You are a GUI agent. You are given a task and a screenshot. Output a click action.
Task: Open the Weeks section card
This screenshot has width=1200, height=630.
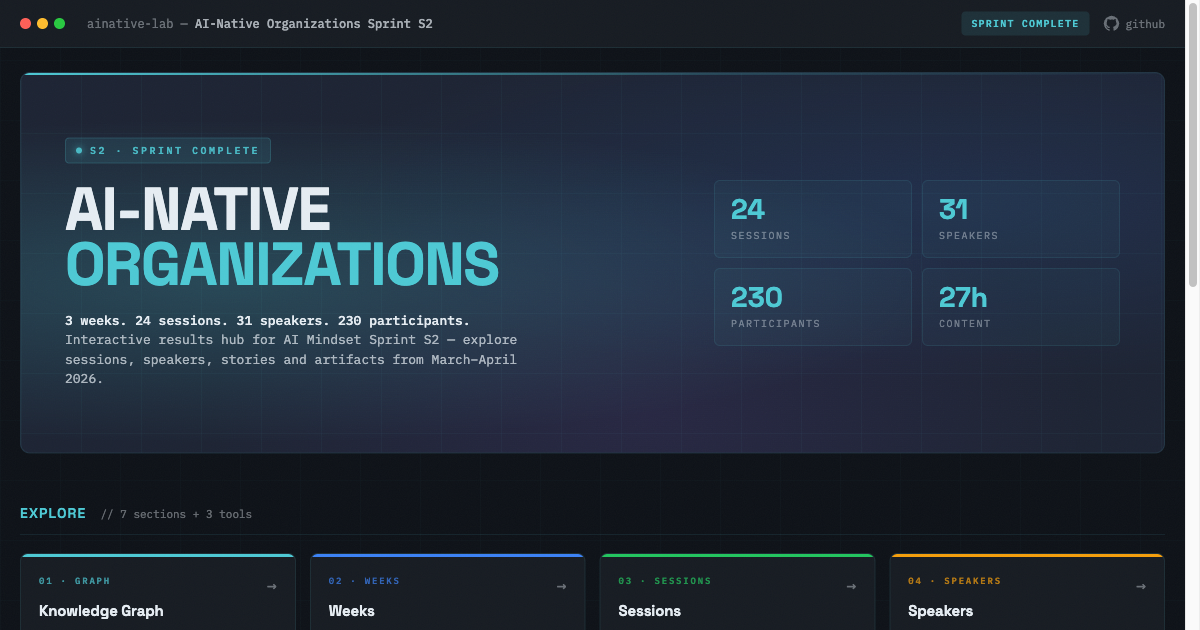448,592
